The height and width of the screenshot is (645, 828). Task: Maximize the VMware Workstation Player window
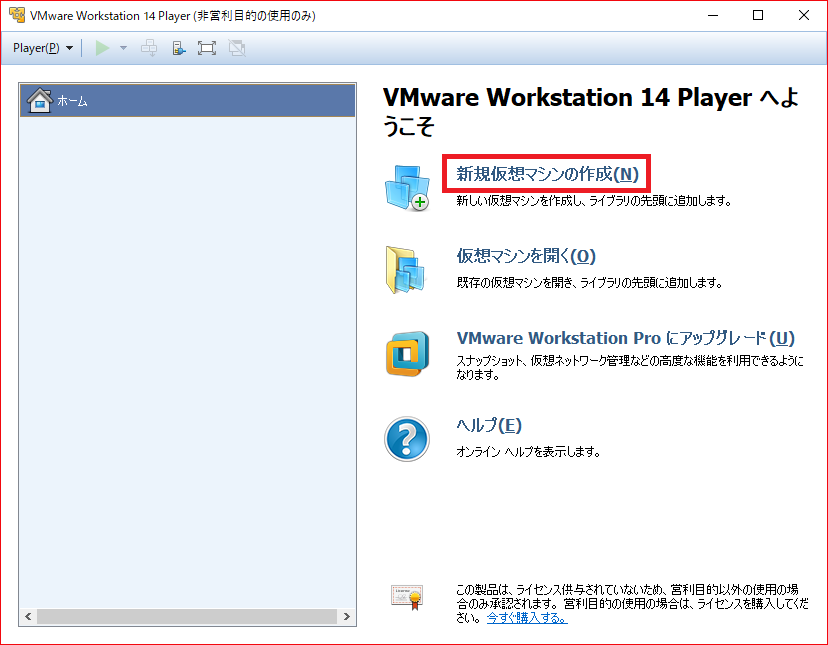coord(758,15)
